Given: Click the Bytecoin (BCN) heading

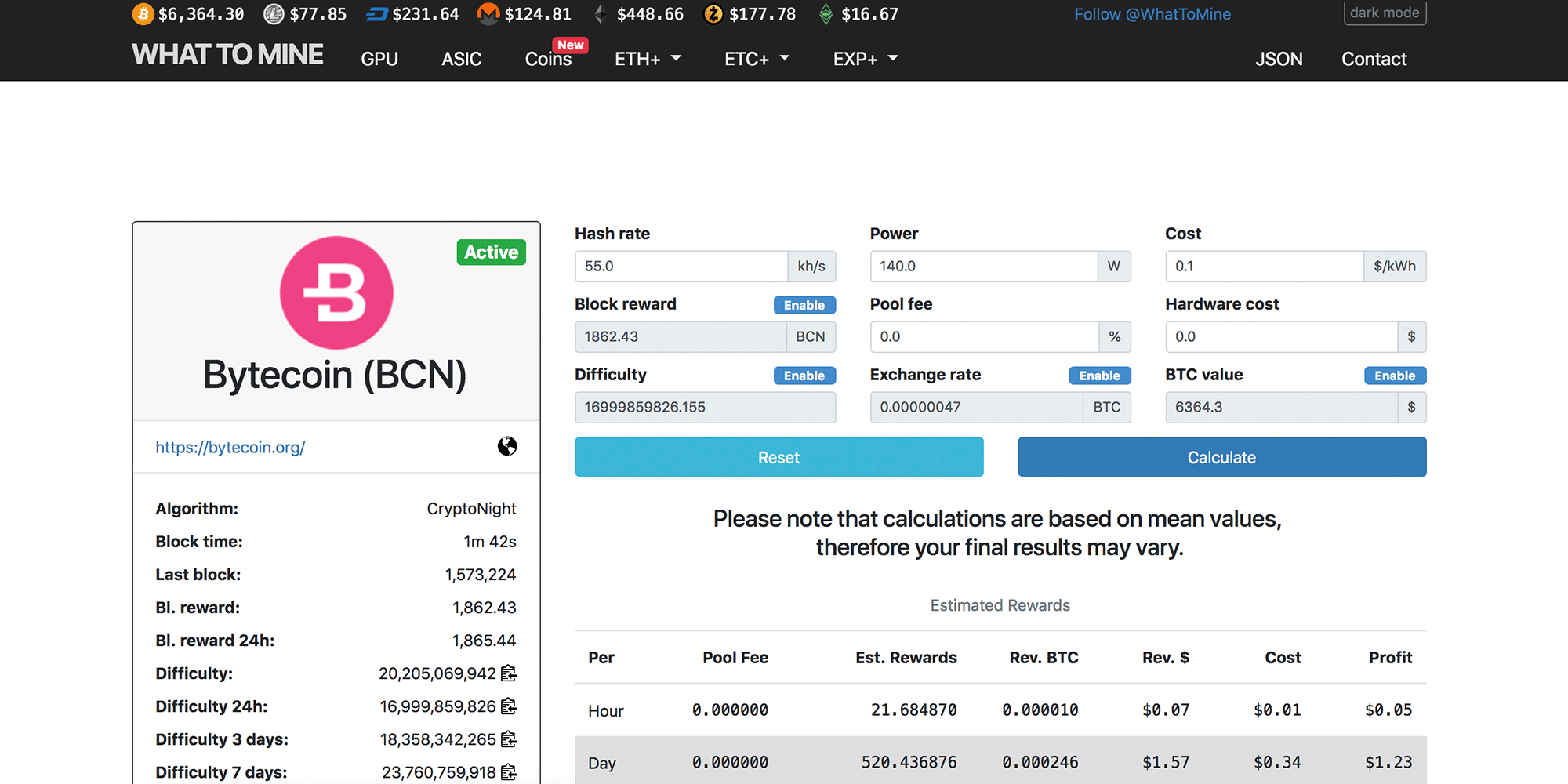Looking at the screenshot, I should coord(335,375).
